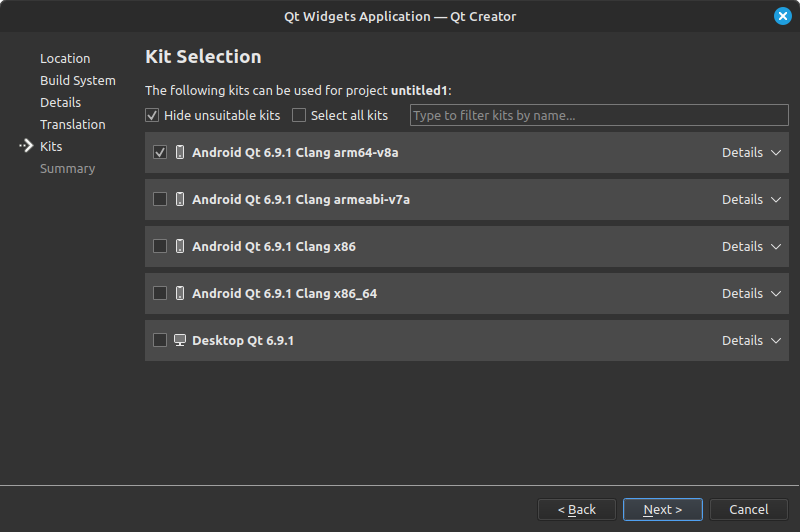800x532 pixels.
Task: Click the phone icon for Android arm64-v8a kit
Action: (180, 152)
